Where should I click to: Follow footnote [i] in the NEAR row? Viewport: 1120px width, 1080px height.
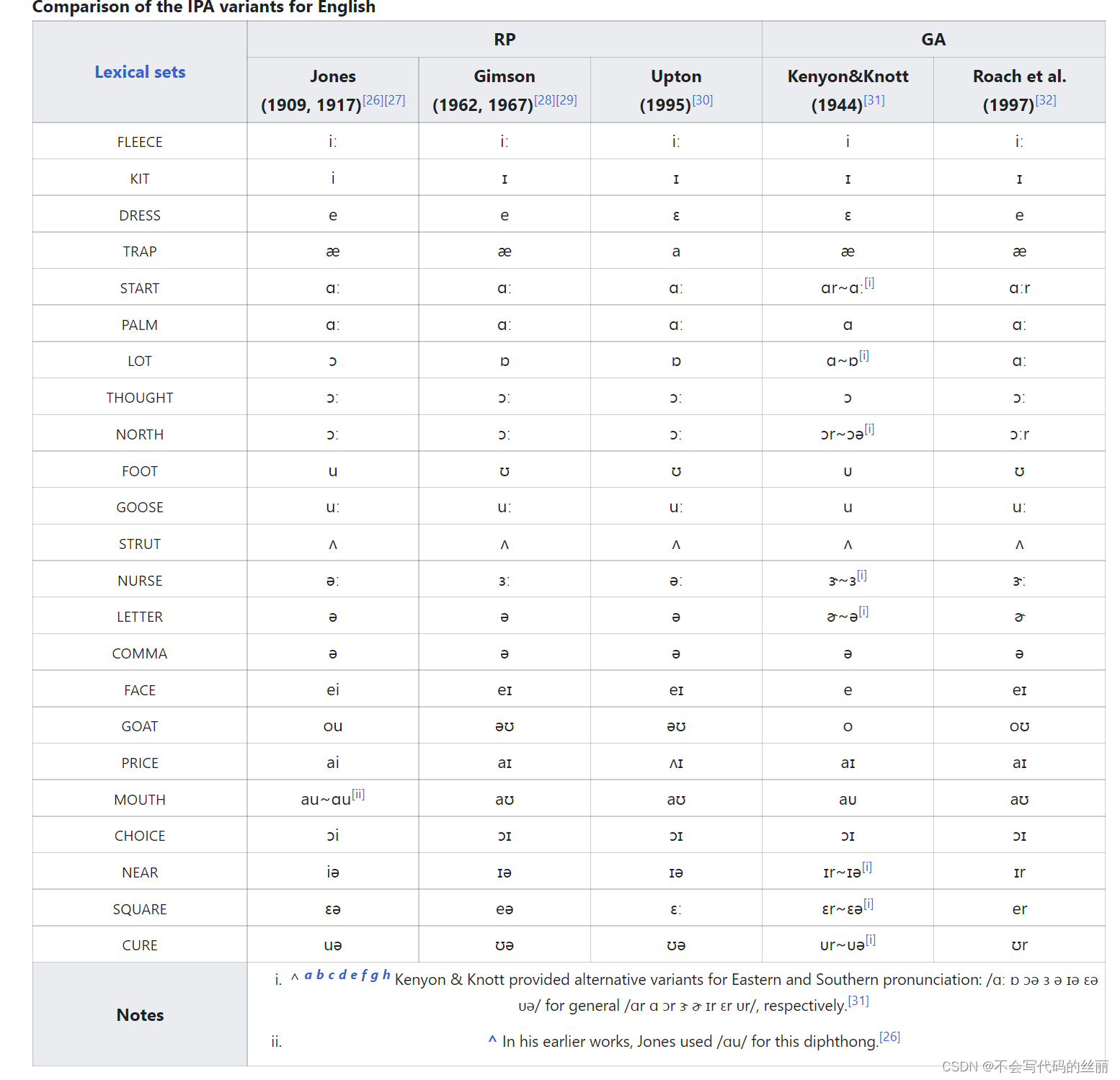[866, 867]
